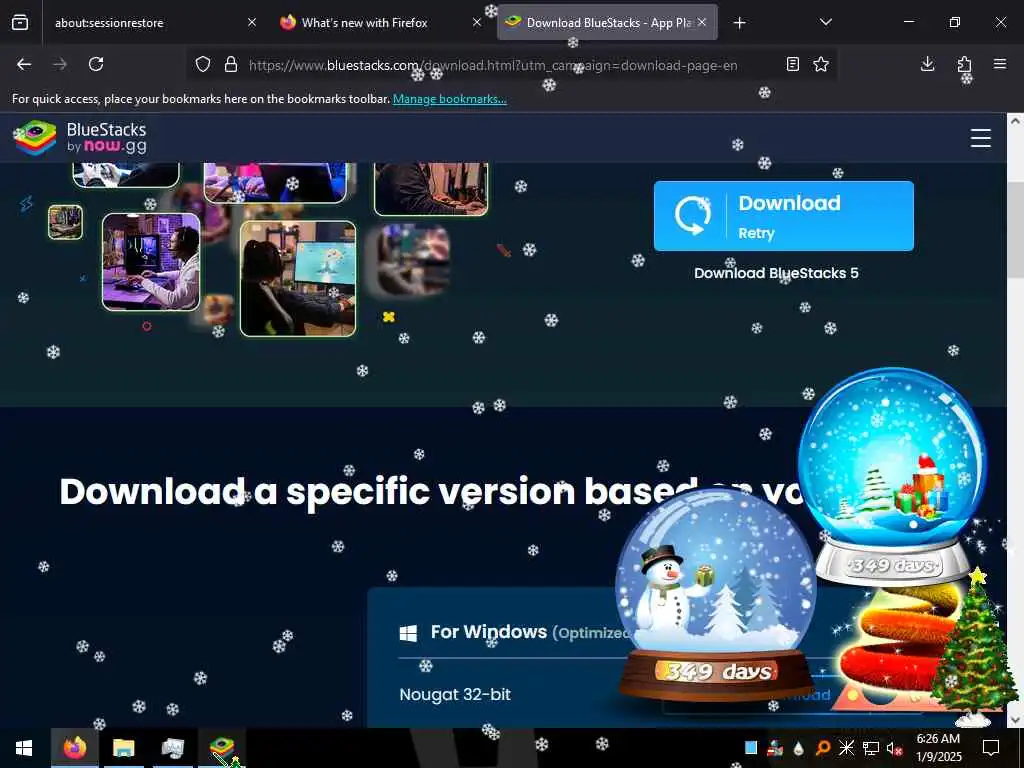Open the clock showing 6:26 AM
This screenshot has height=768, width=1024.
[938, 748]
